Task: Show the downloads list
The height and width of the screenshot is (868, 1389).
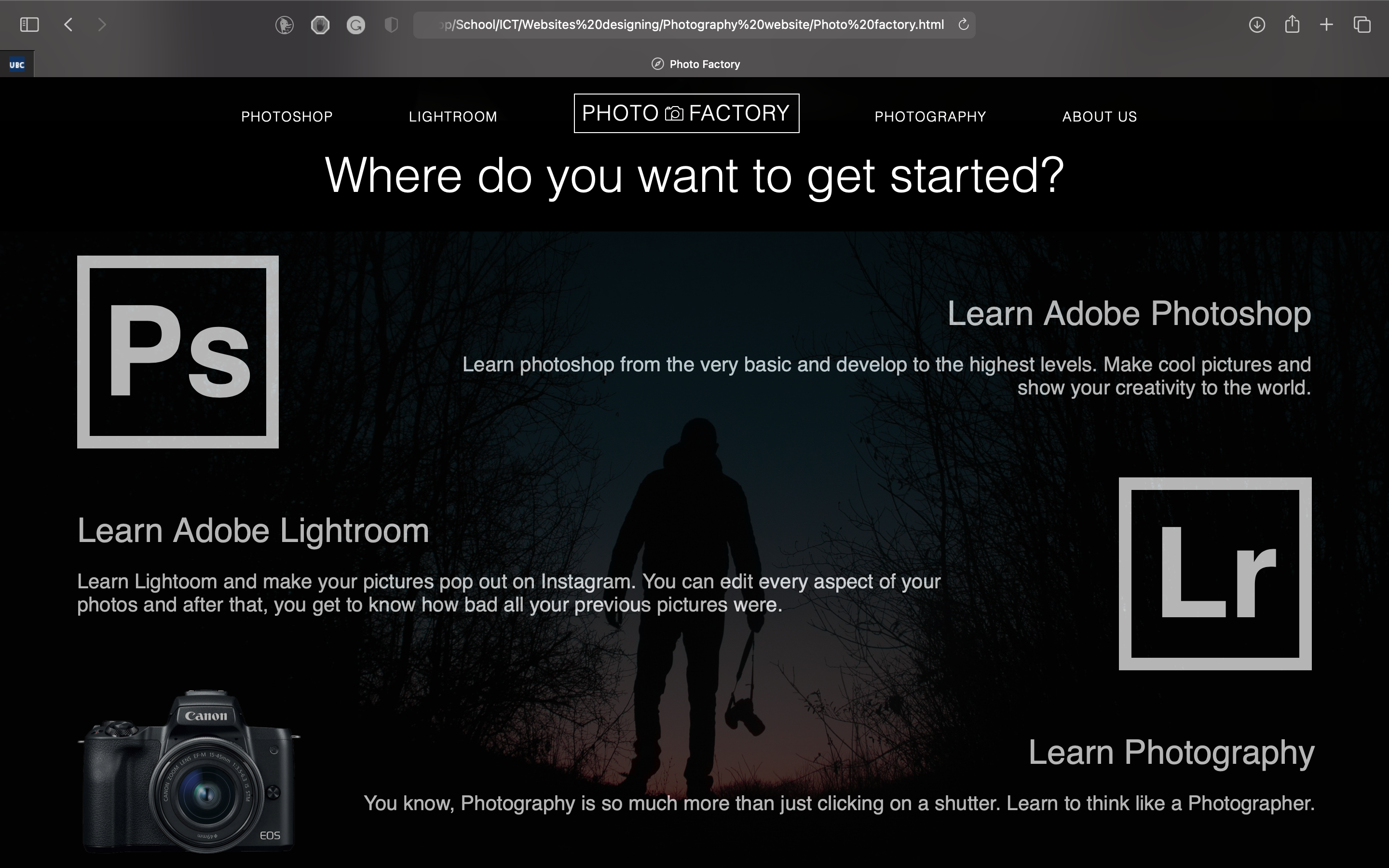Action: tap(1256, 25)
